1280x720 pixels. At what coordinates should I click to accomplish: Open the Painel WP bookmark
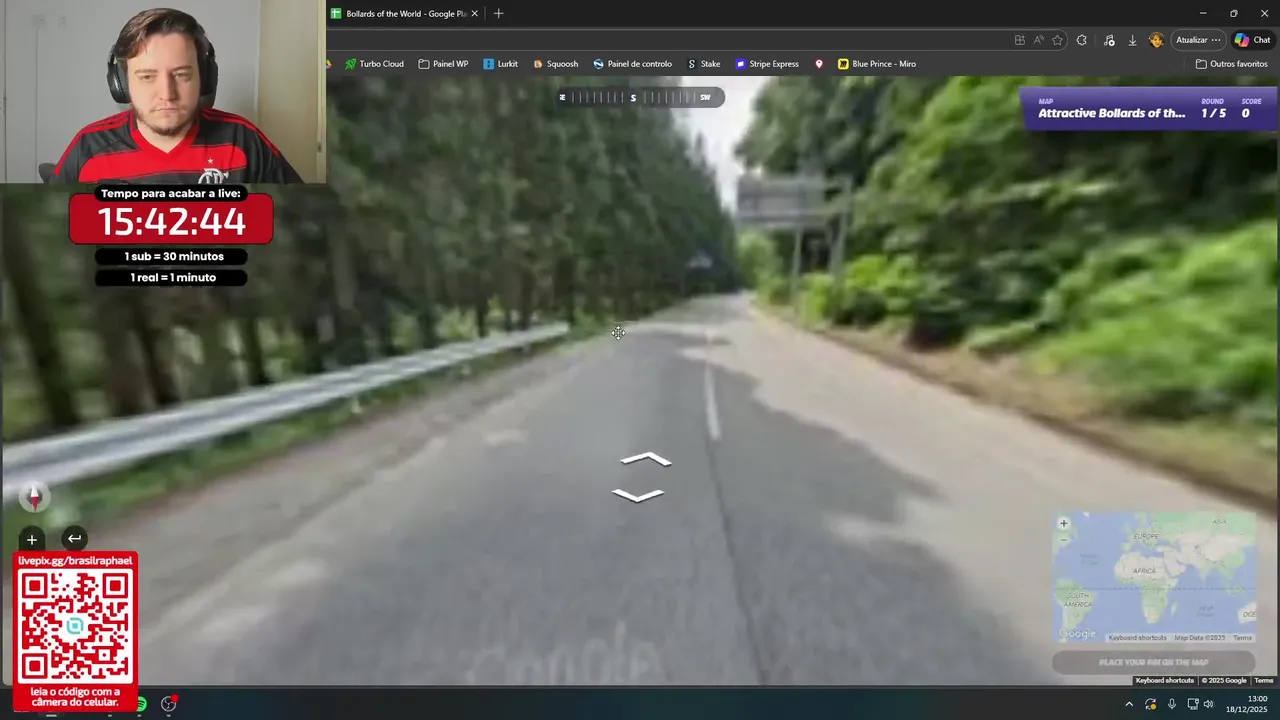443,64
